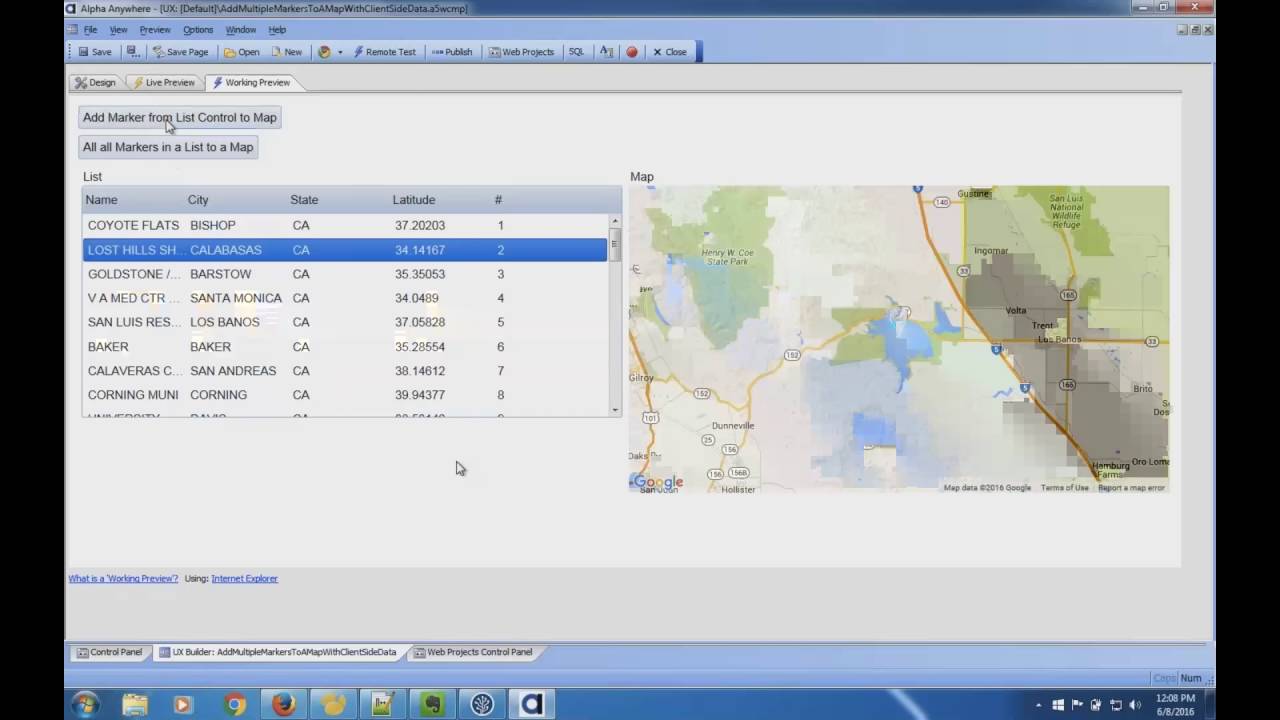Select the COYOTE FLATS list row

(x=345, y=225)
